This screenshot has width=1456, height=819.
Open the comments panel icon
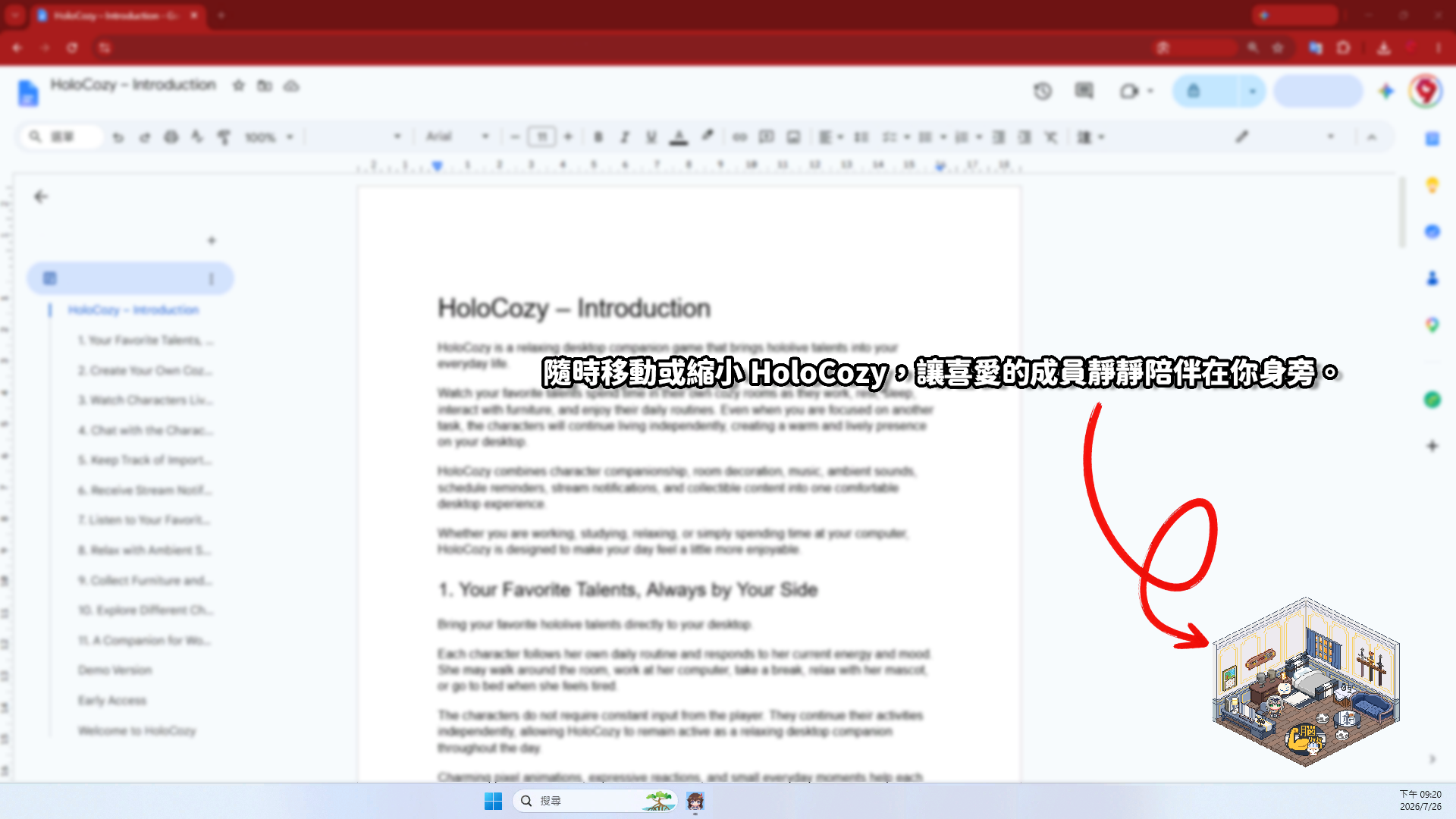1084,91
